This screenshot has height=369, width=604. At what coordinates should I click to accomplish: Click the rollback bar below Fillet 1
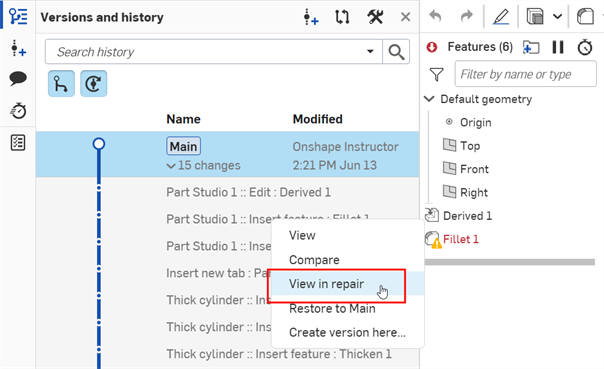click(x=510, y=262)
